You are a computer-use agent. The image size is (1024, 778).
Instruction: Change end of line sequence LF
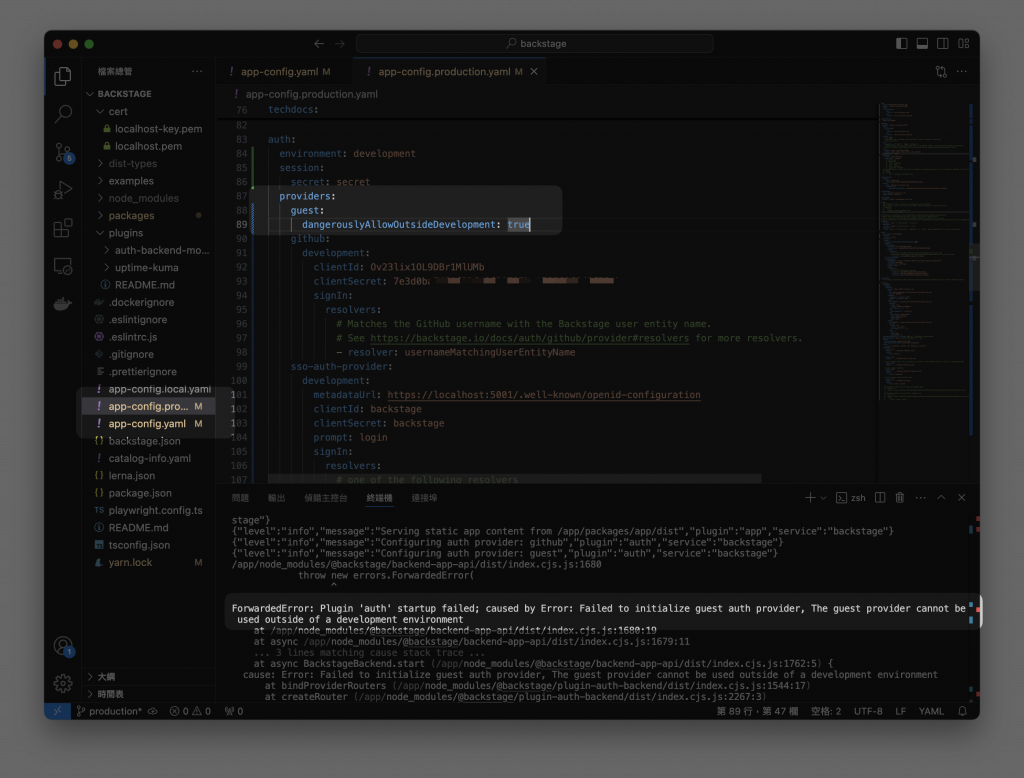pos(901,711)
